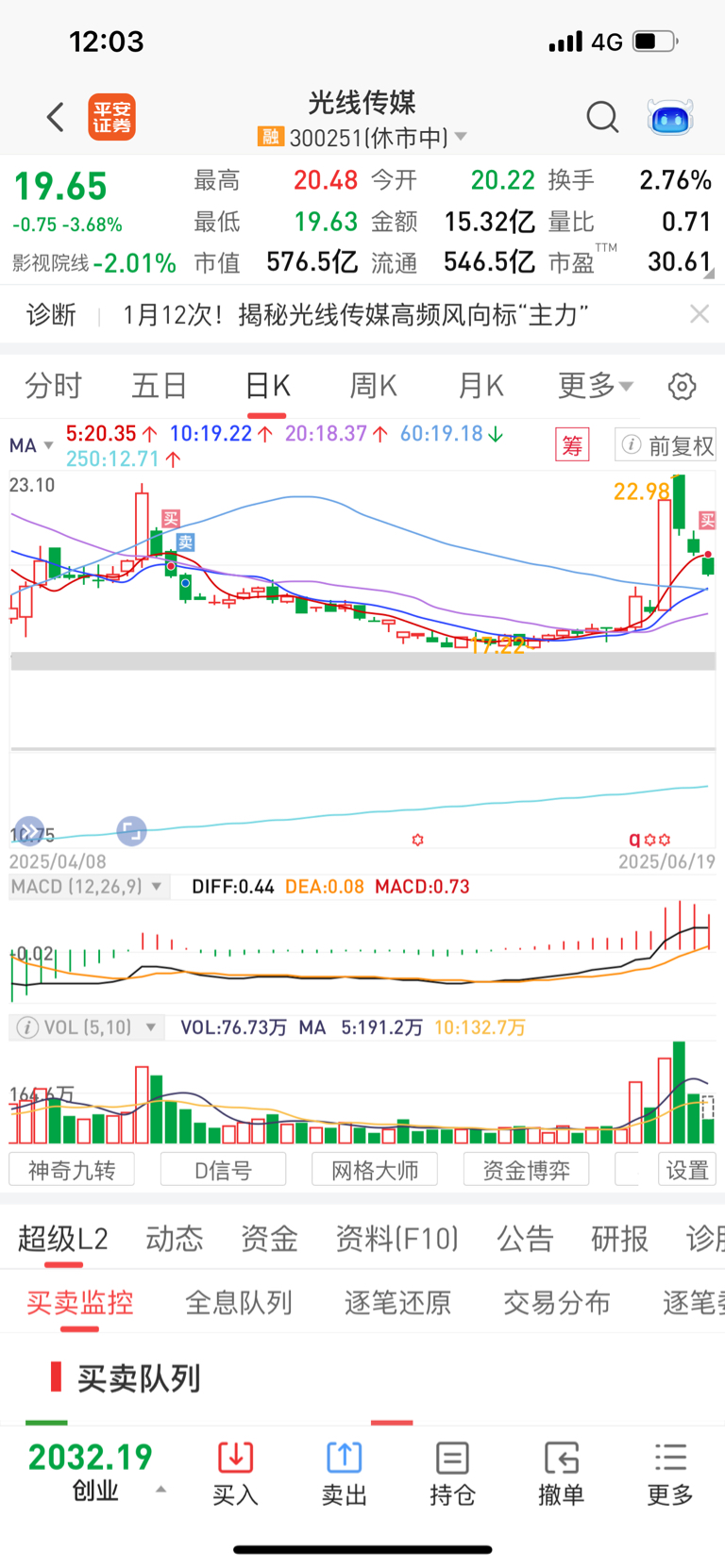Tap the 设置 indicator settings button
This screenshot has width=725, height=1568.
tap(687, 1170)
